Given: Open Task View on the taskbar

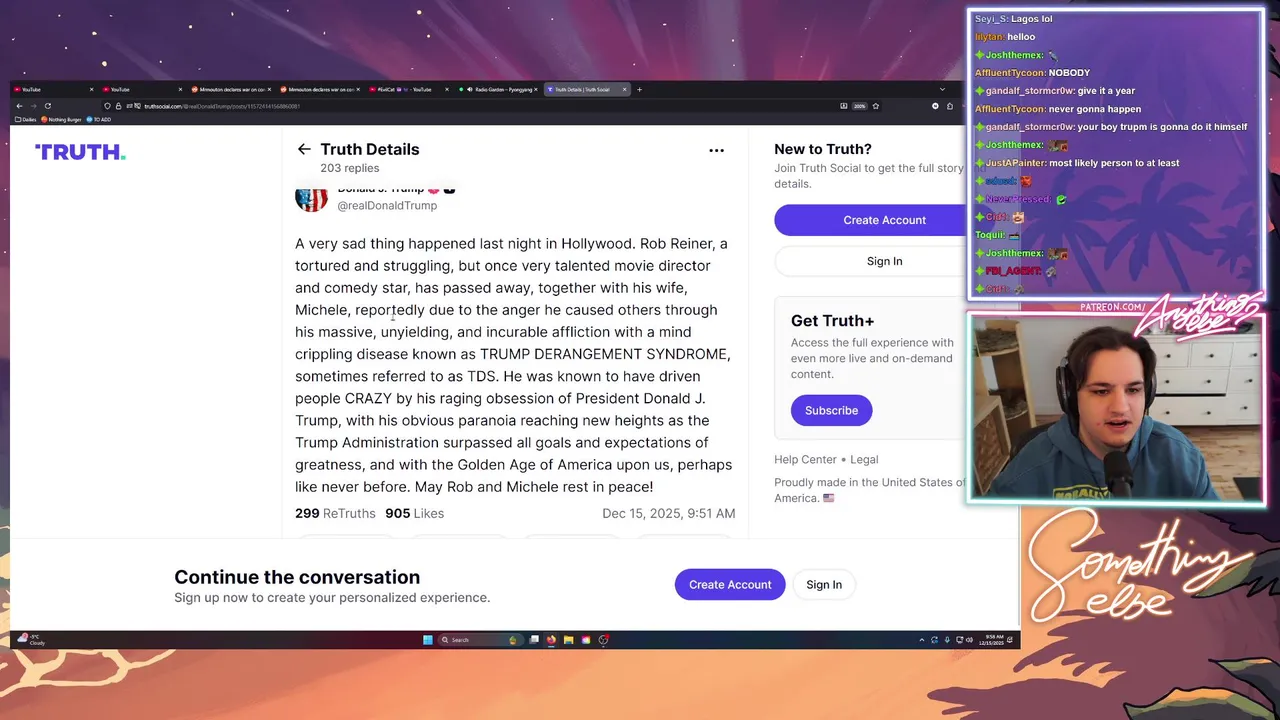Looking at the screenshot, I should pos(534,640).
